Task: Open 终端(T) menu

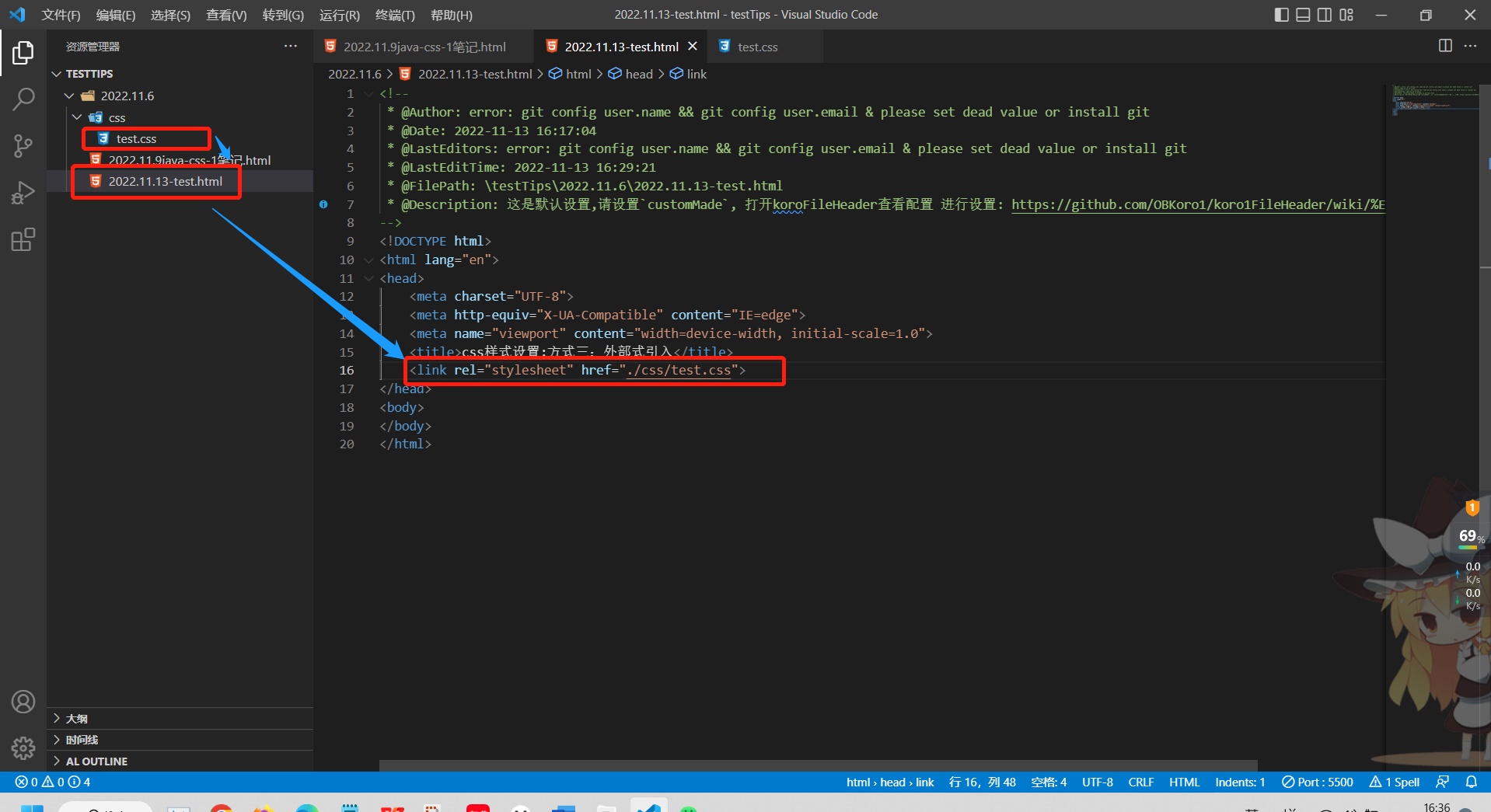Action: point(395,15)
